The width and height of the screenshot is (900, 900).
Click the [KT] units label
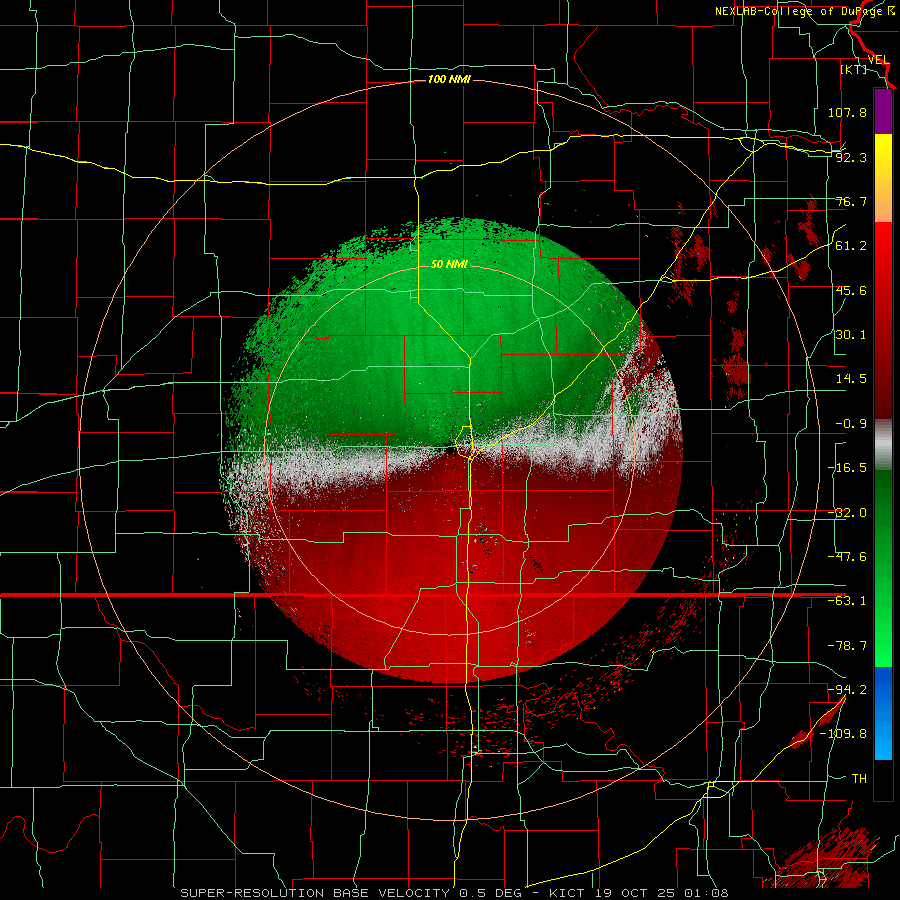click(854, 69)
